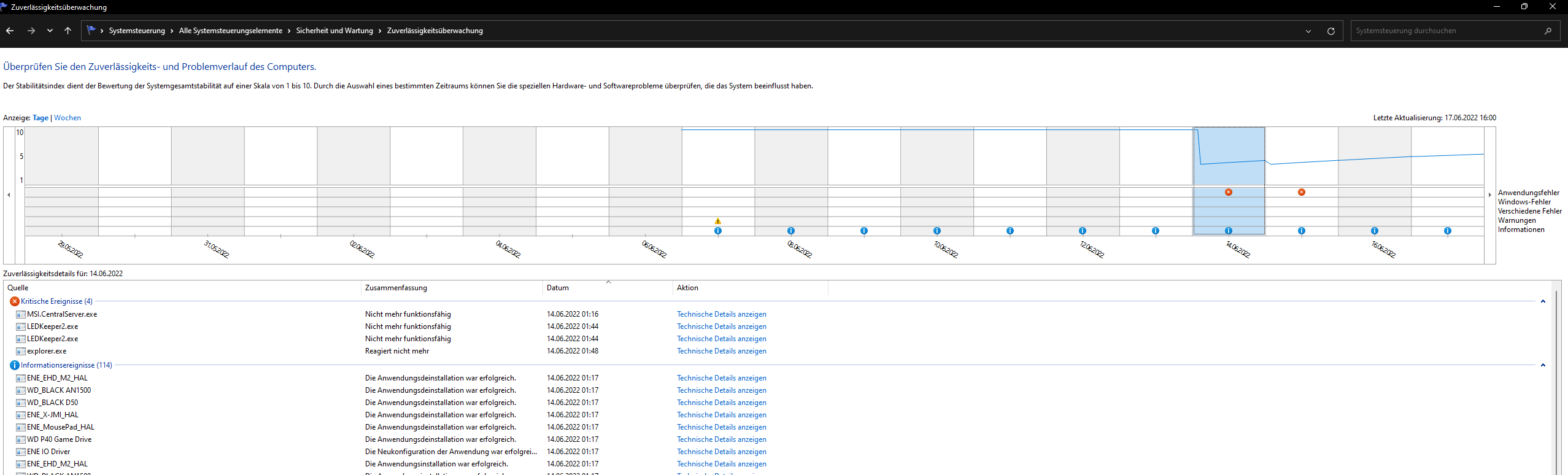Sort by Quelle column header
Image resolution: width=1568 pixels, height=475 pixels.
tap(183, 288)
